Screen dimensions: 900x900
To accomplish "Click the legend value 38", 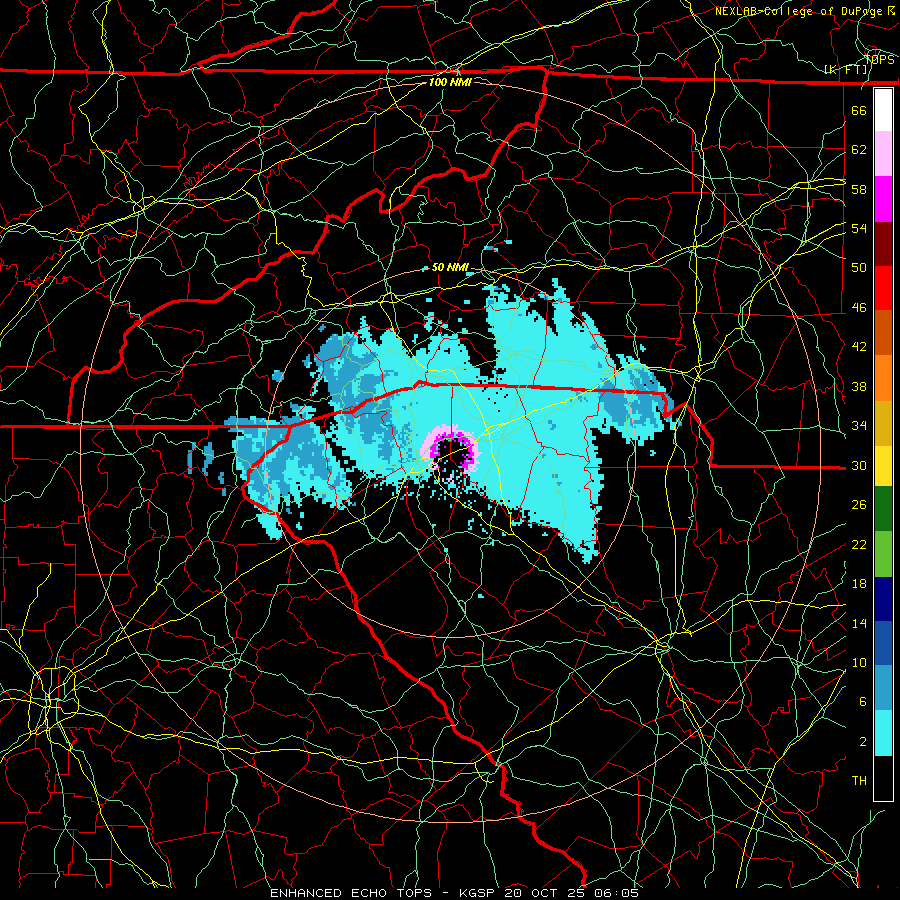I will click(x=859, y=386).
